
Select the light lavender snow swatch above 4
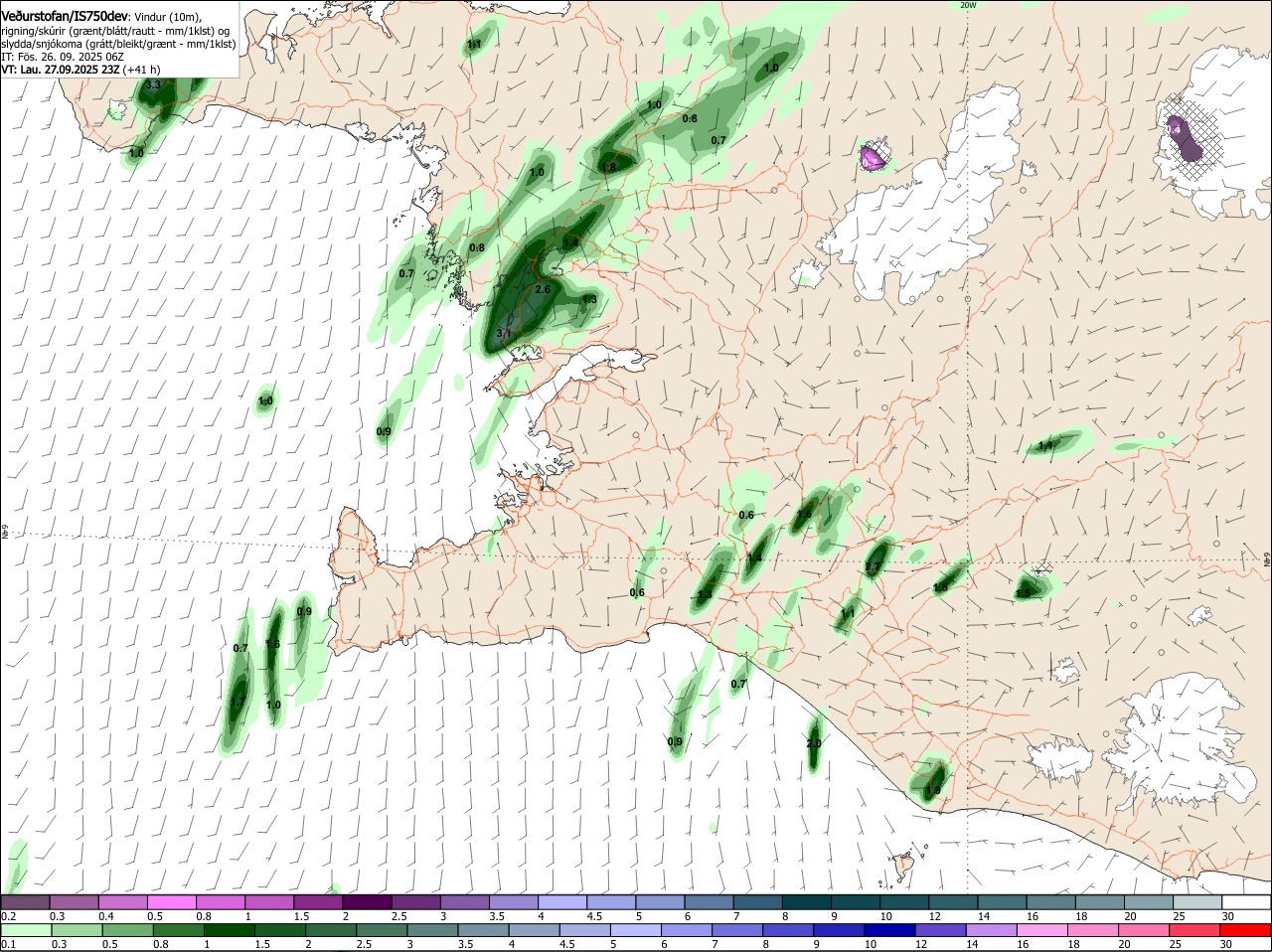pos(562,902)
